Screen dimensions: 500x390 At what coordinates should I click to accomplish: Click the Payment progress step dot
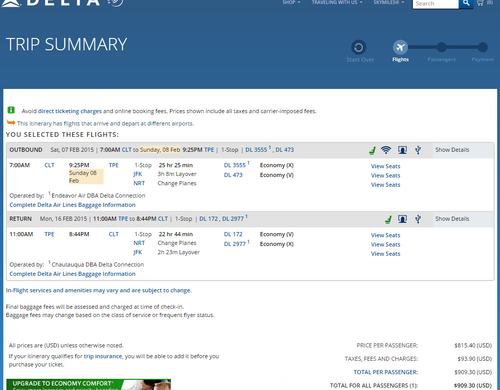[482, 47]
